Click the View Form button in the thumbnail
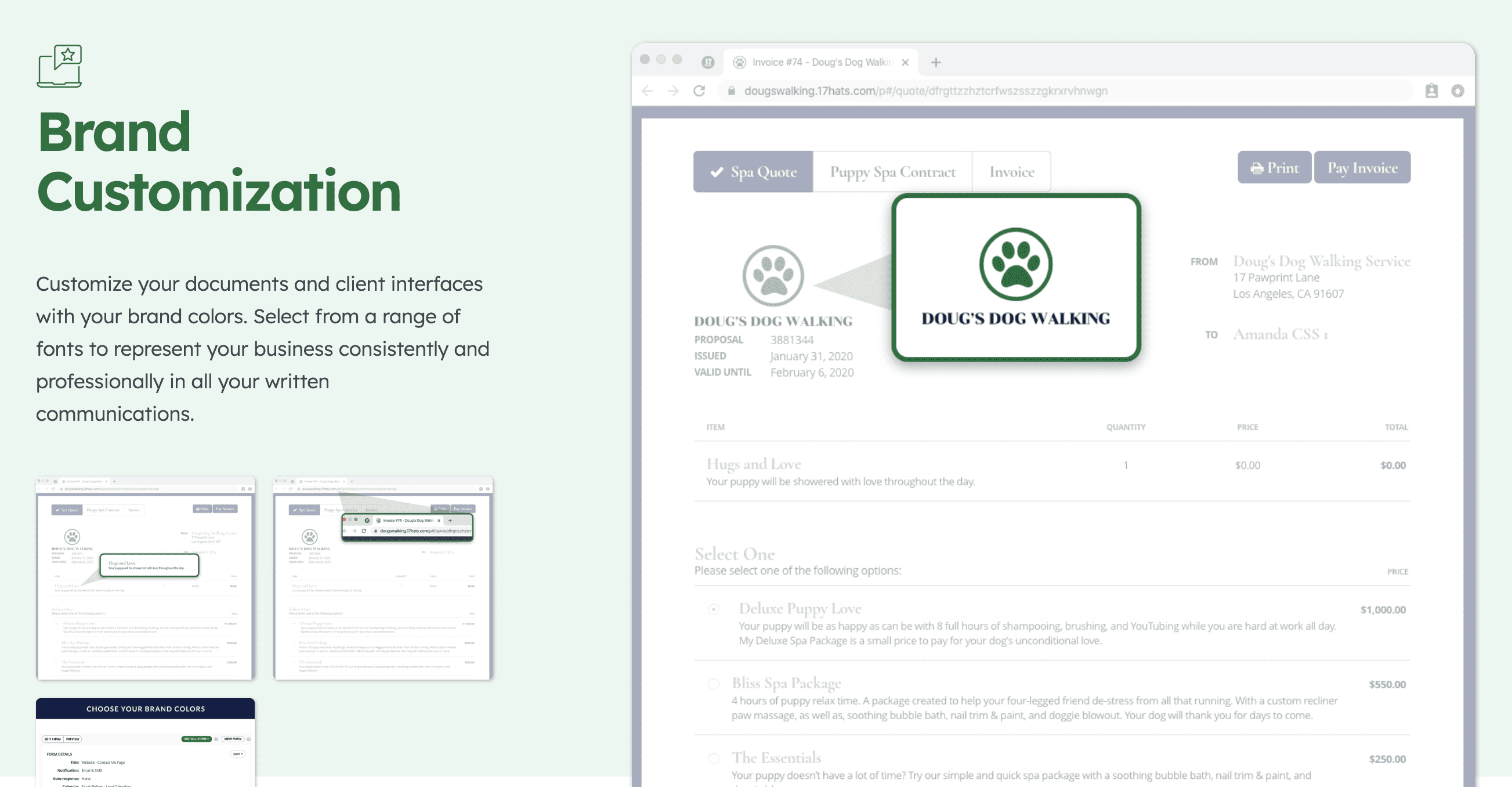This screenshot has width=1512, height=787. coord(233,739)
